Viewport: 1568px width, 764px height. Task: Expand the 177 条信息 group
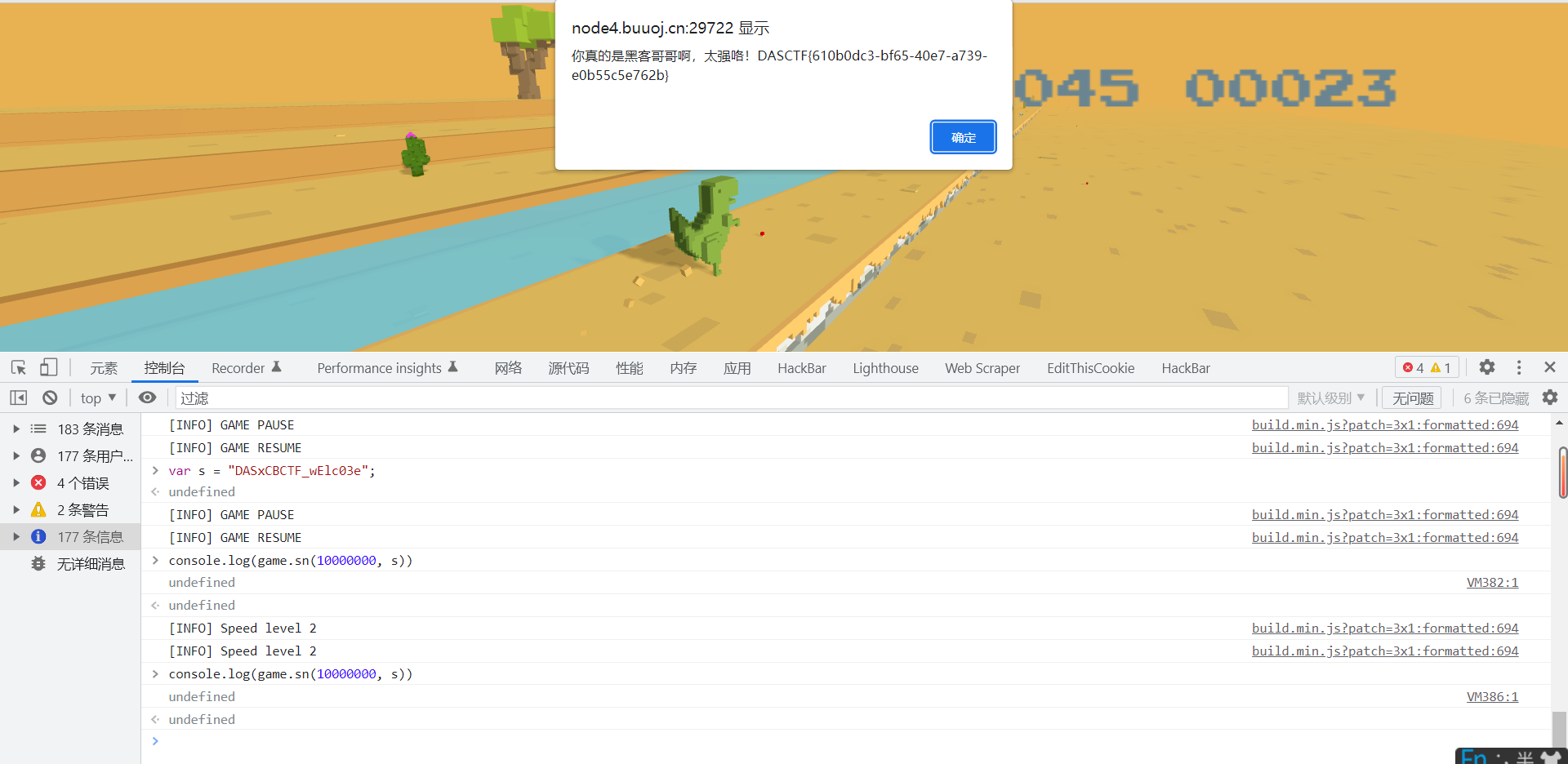(16, 536)
